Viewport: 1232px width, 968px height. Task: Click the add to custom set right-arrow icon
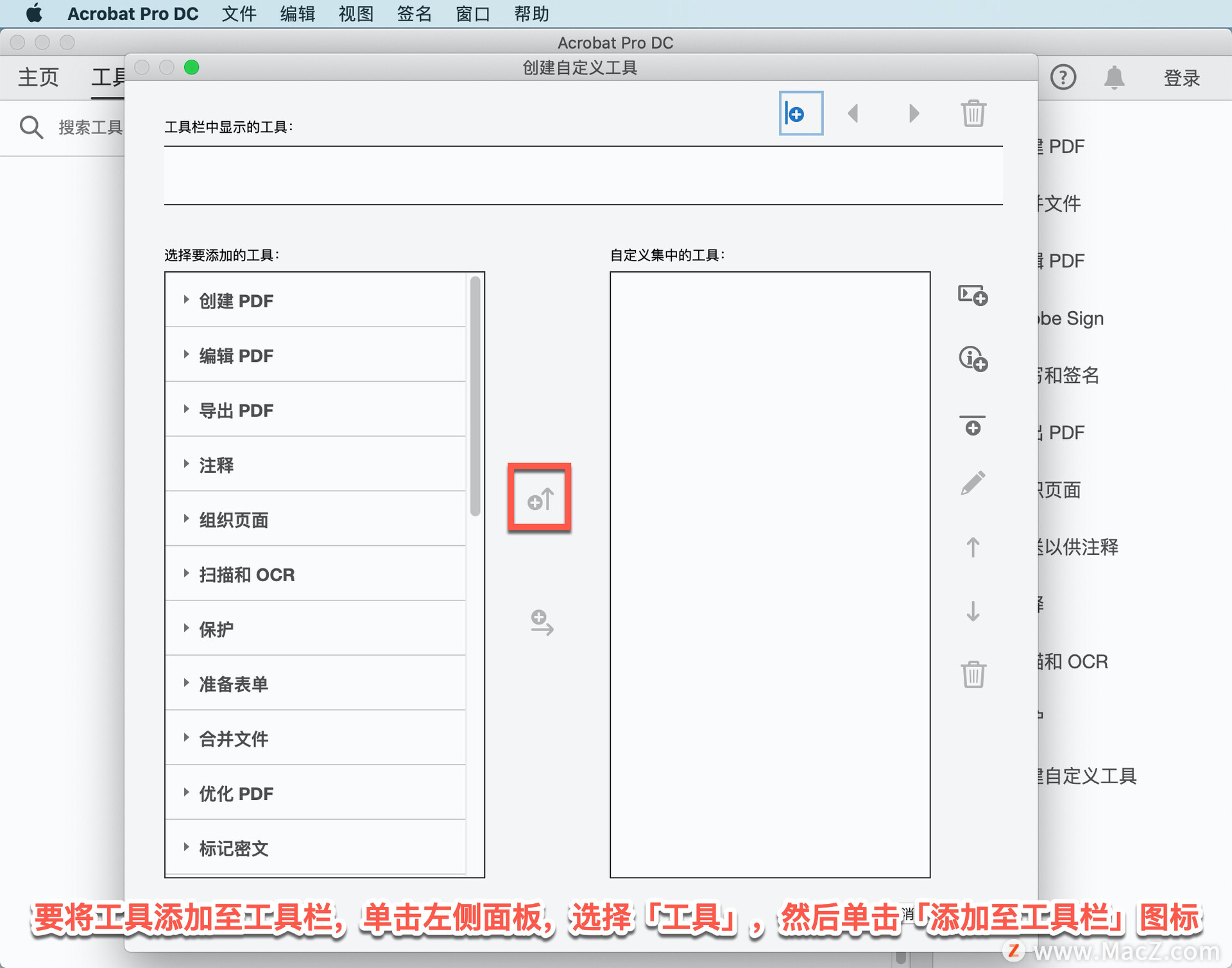(x=542, y=622)
